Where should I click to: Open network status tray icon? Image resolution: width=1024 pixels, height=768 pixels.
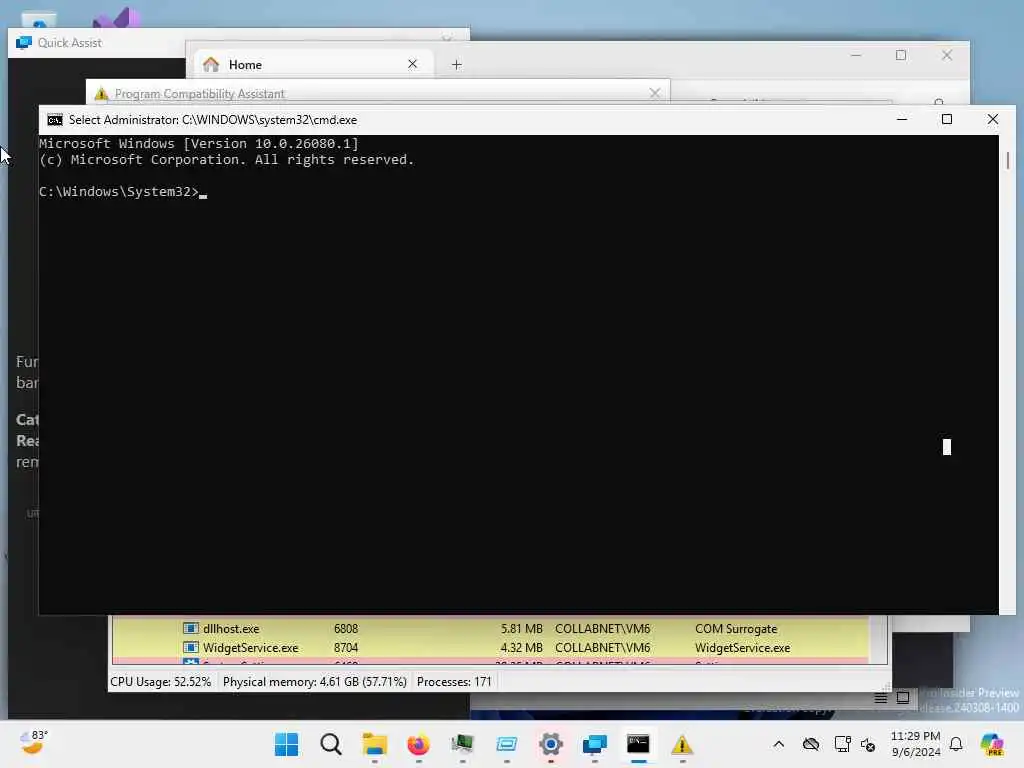pos(842,744)
